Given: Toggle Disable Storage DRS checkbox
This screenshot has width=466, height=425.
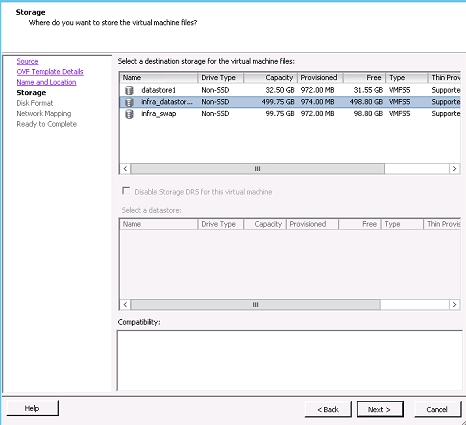Looking at the screenshot, I should 126,191.
